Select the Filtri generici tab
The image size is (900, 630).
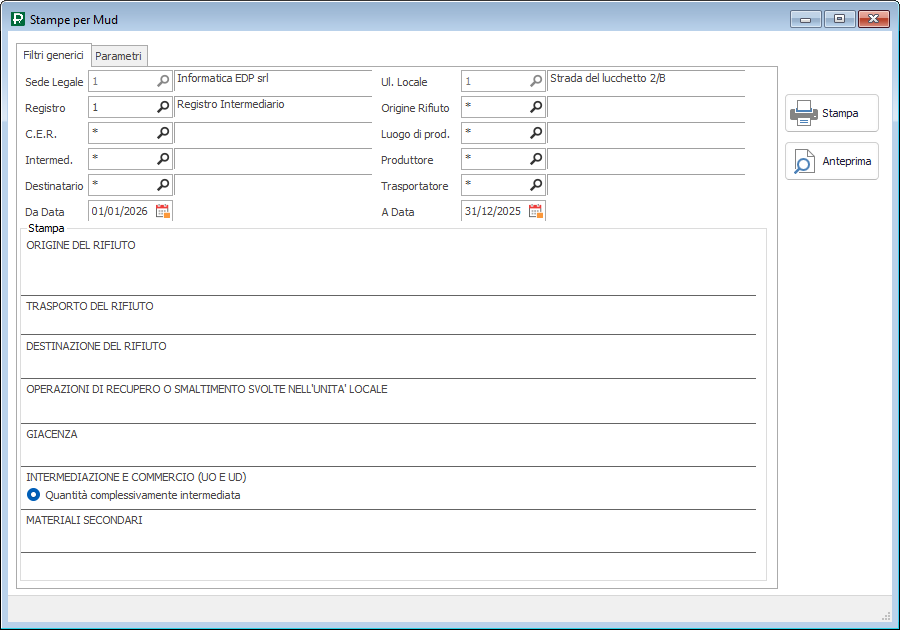[53, 55]
